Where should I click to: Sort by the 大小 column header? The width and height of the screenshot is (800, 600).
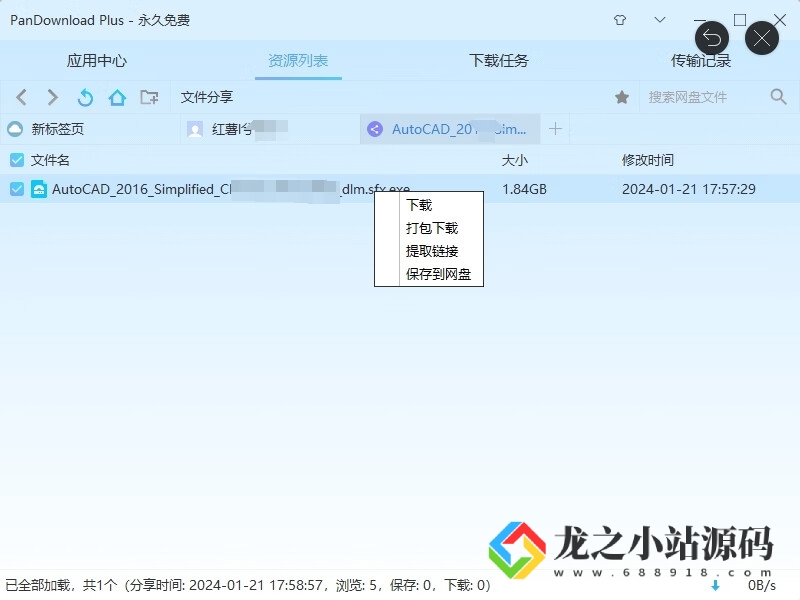(514, 160)
